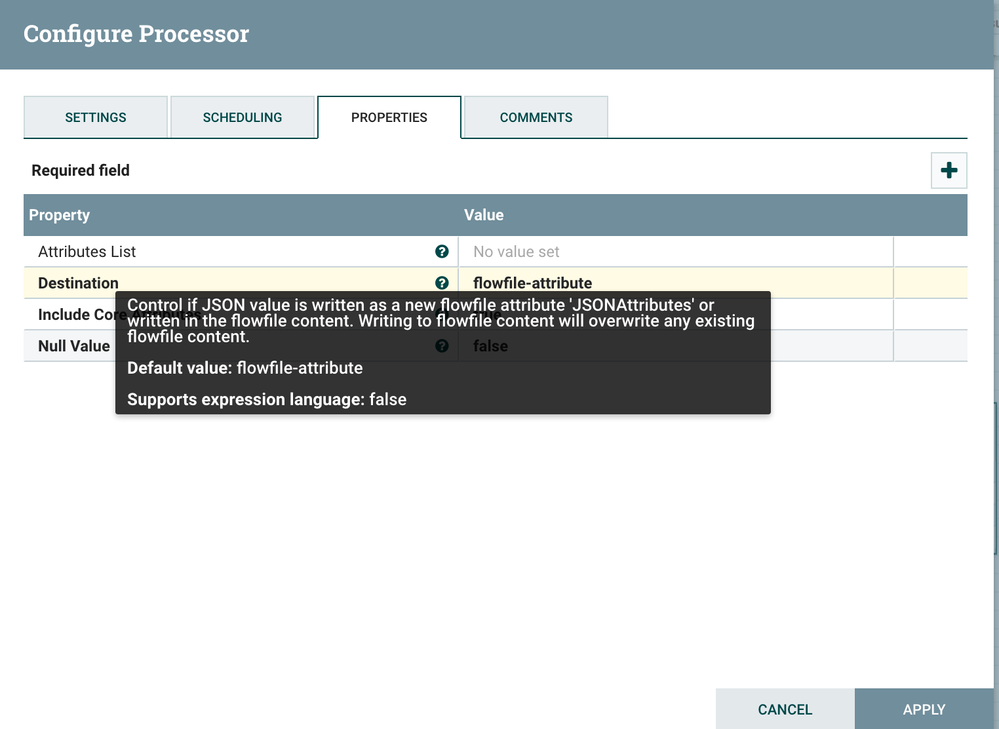Image resolution: width=999 pixels, height=729 pixels.
Task: Click help icon in Null Value row
Action: coord(442,346)
